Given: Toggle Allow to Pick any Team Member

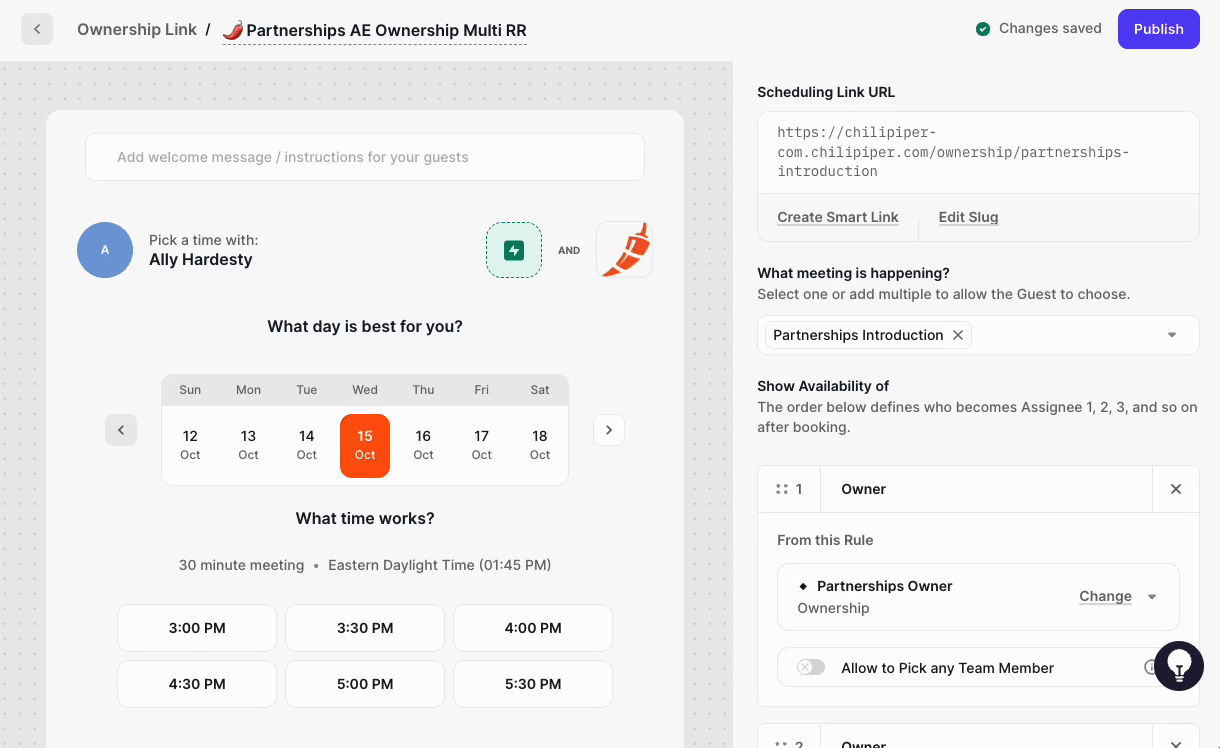Looking at the screenshot, I should [x=811, y=667].
